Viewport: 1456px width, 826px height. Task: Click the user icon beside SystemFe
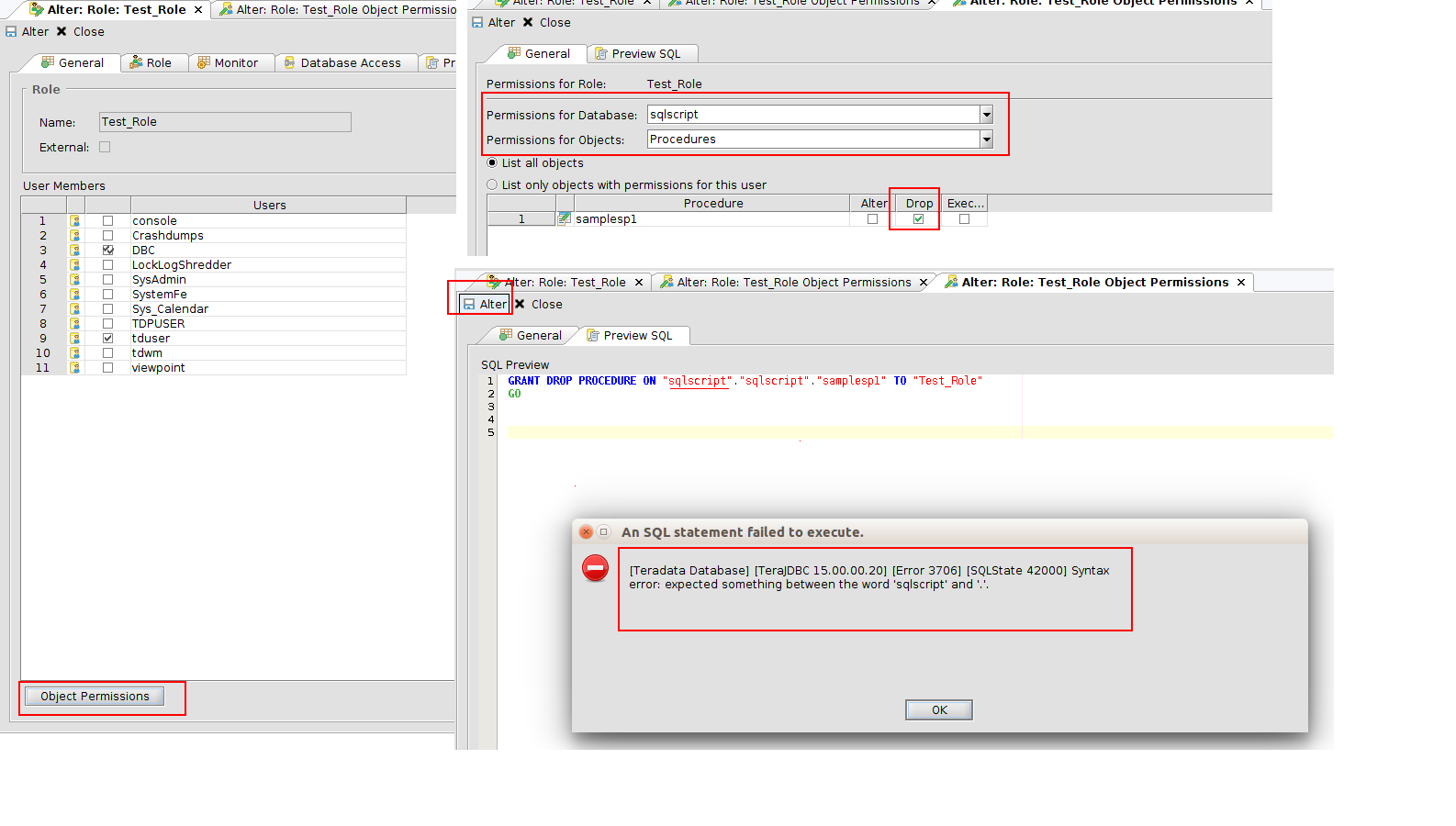75,295
